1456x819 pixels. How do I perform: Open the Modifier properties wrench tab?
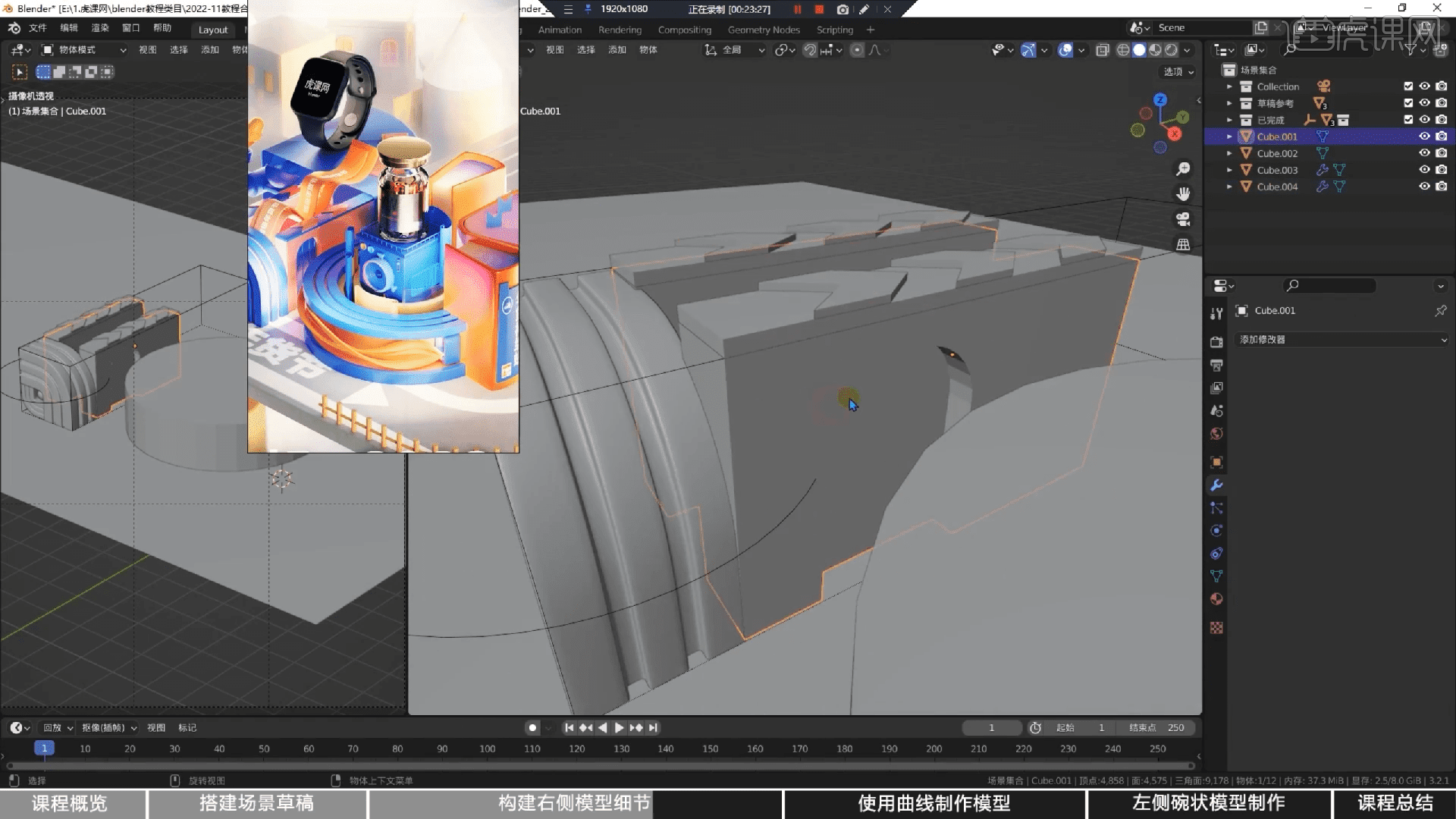1216,485
